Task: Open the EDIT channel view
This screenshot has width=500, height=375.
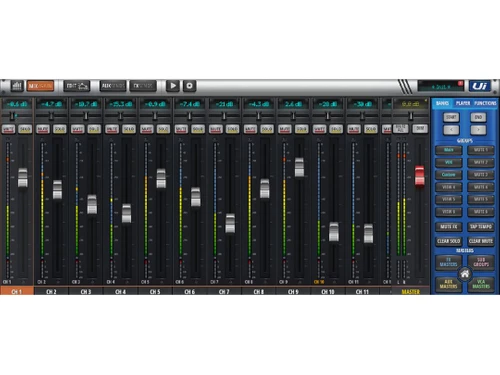Action: [77, 86]
